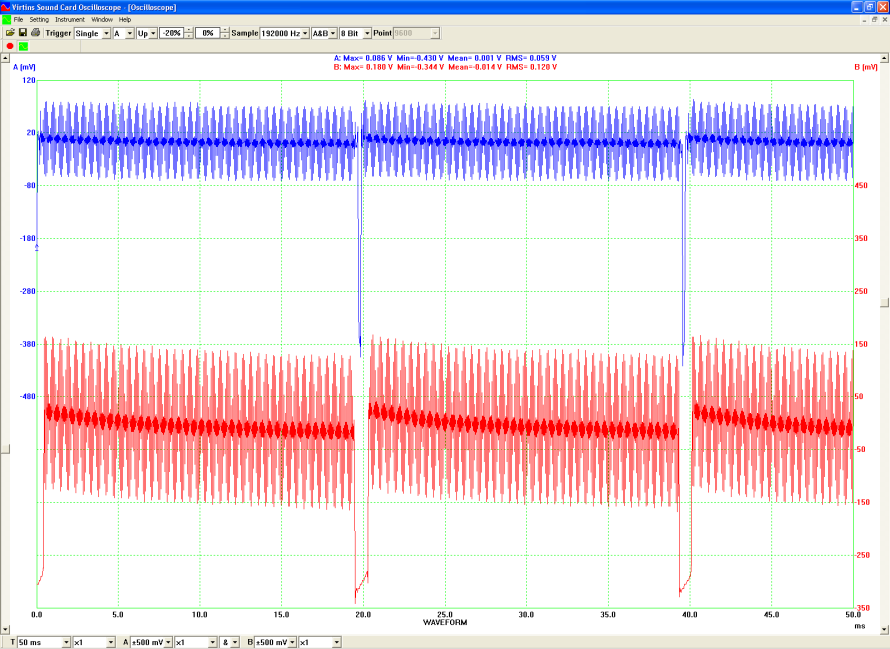Viewport: 890px width, 649px height.
Task: Open the & channel operation dropdown
Action: coord(235,642)
